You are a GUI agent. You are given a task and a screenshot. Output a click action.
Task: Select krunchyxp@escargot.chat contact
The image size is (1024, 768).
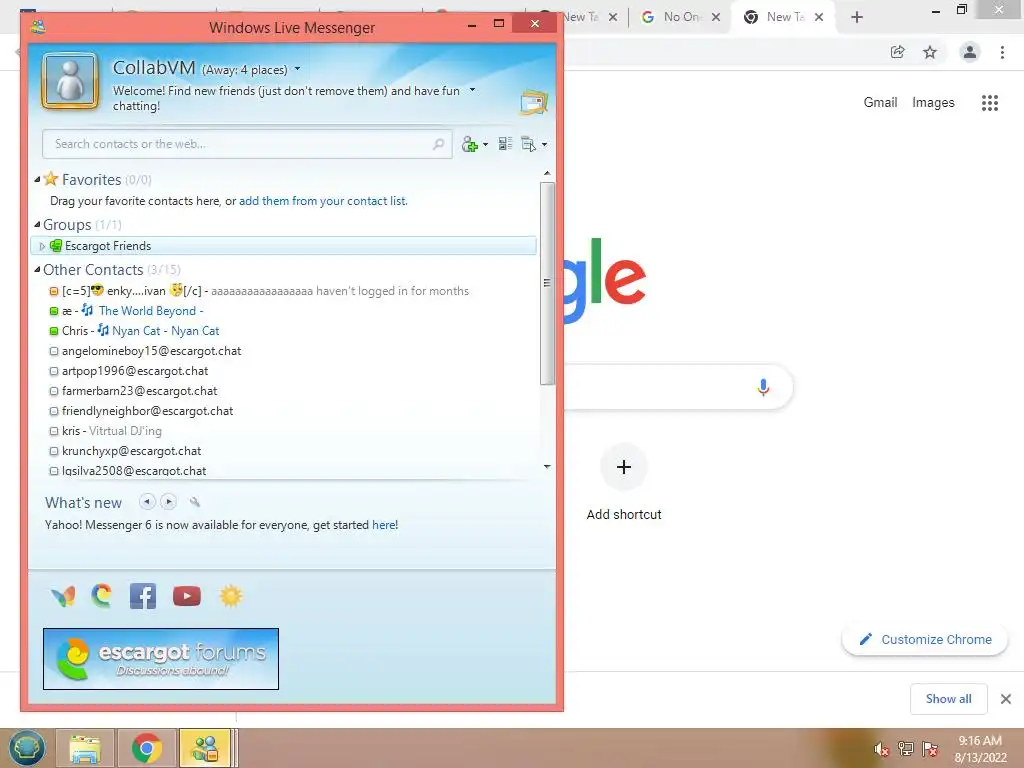tap(283, 451)
